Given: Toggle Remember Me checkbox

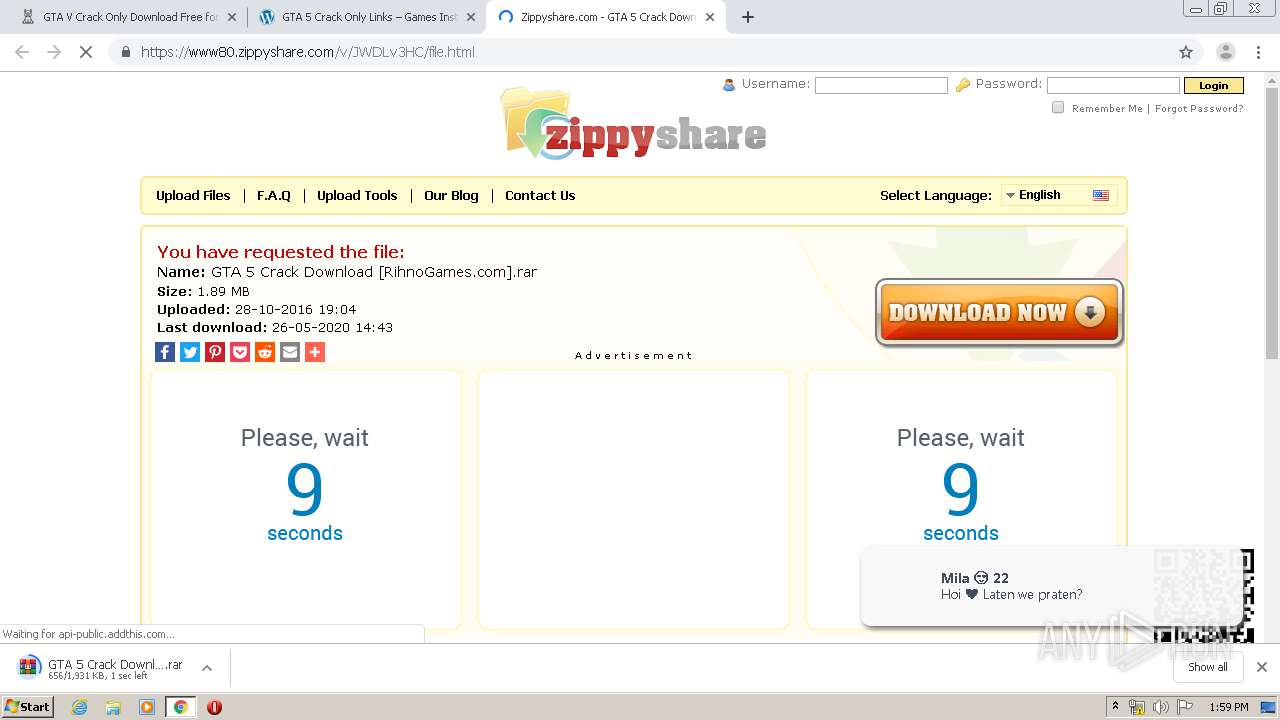Looking at the screenshot, I should [1058, 107].
